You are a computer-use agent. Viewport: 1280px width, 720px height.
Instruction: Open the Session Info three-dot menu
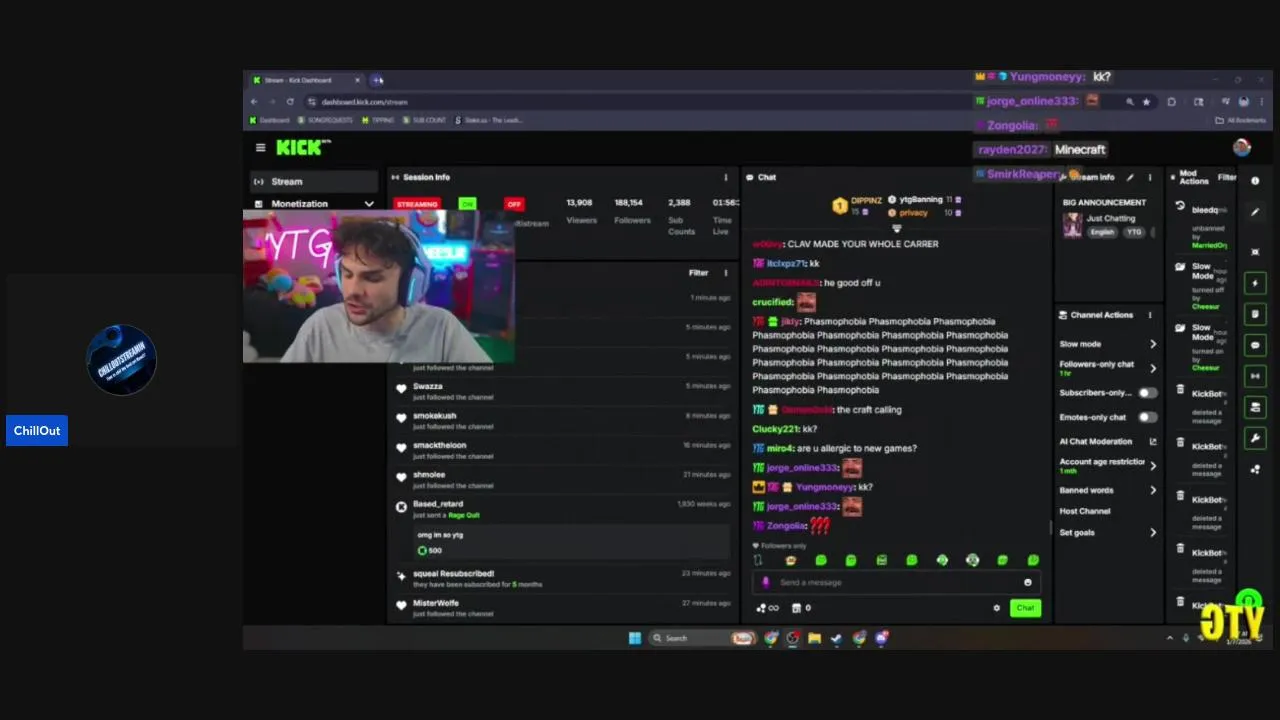tap(726, 177)
